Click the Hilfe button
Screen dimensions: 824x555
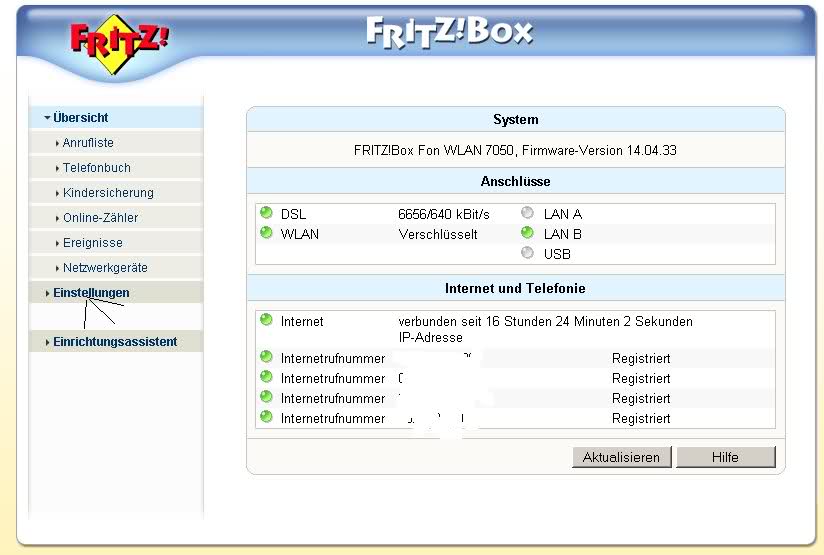click(x=726, y=457)
